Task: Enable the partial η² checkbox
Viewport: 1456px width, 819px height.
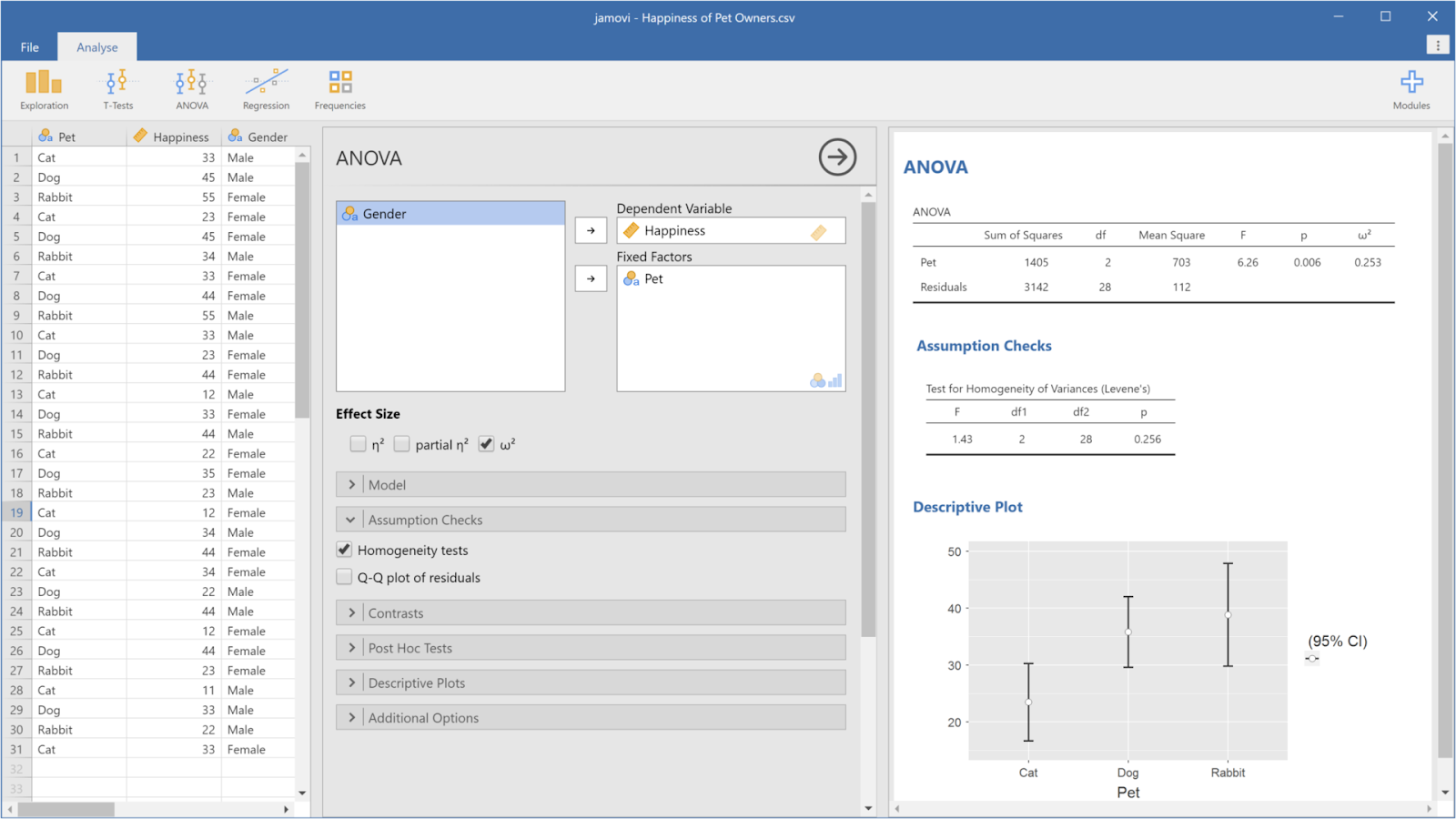Action: (401, 444)
